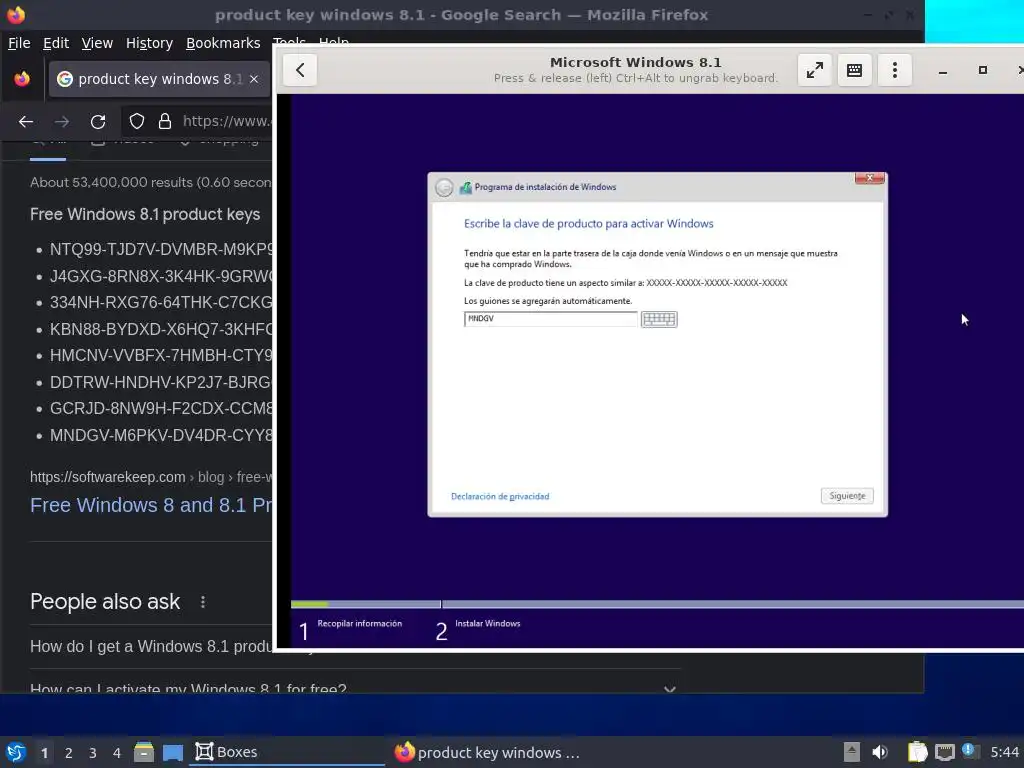Close the Windows setup dialog
Screen dimensions: 1024x768
pos(869,178)
